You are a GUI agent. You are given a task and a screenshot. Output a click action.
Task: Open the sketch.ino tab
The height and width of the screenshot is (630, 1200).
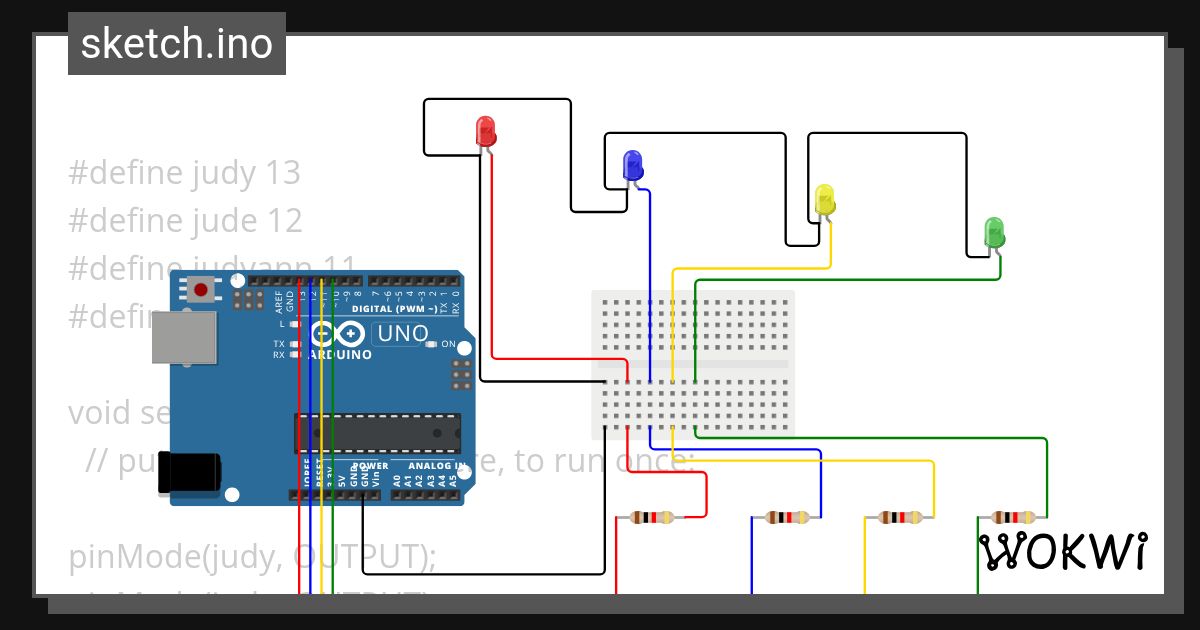coord(176,43)
